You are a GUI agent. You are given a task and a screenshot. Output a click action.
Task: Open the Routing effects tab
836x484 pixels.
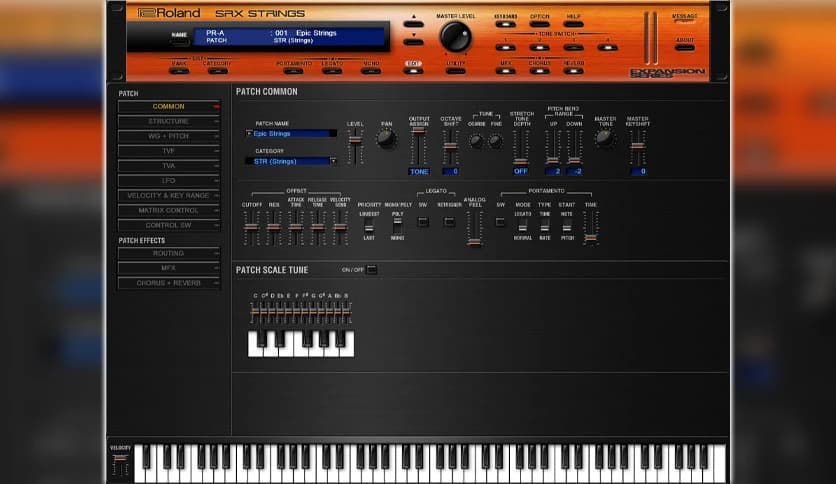[x=168, y=253]
